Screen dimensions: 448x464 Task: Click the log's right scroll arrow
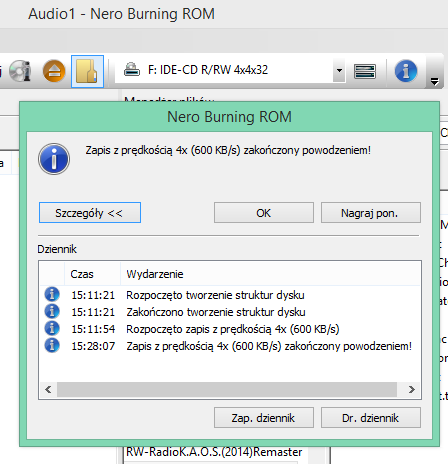coord(412,389)
